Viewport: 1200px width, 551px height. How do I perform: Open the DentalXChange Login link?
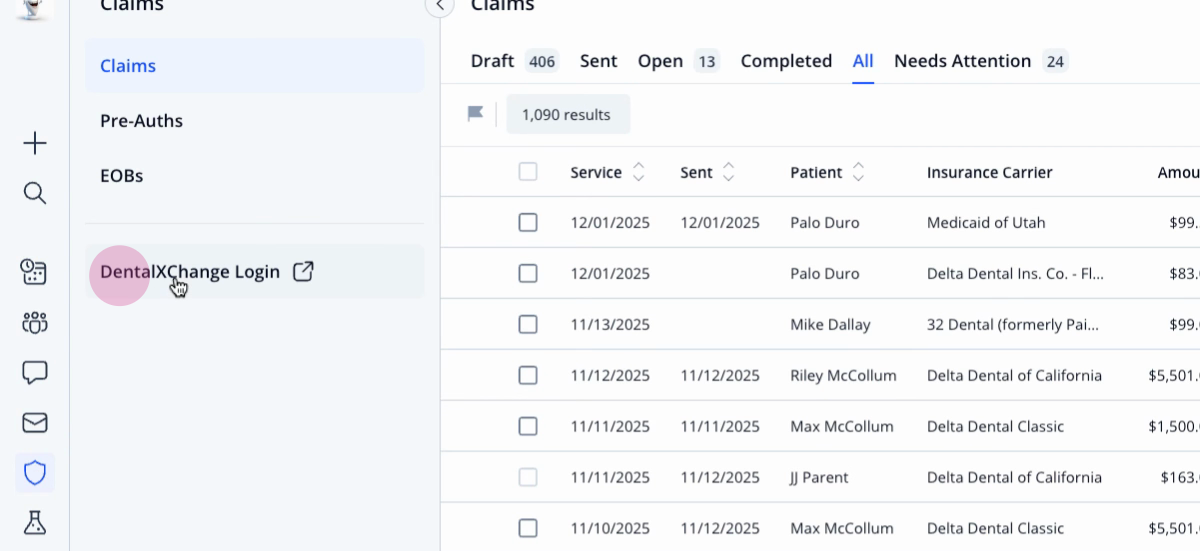pyautogui.click(x=254, y=271)
